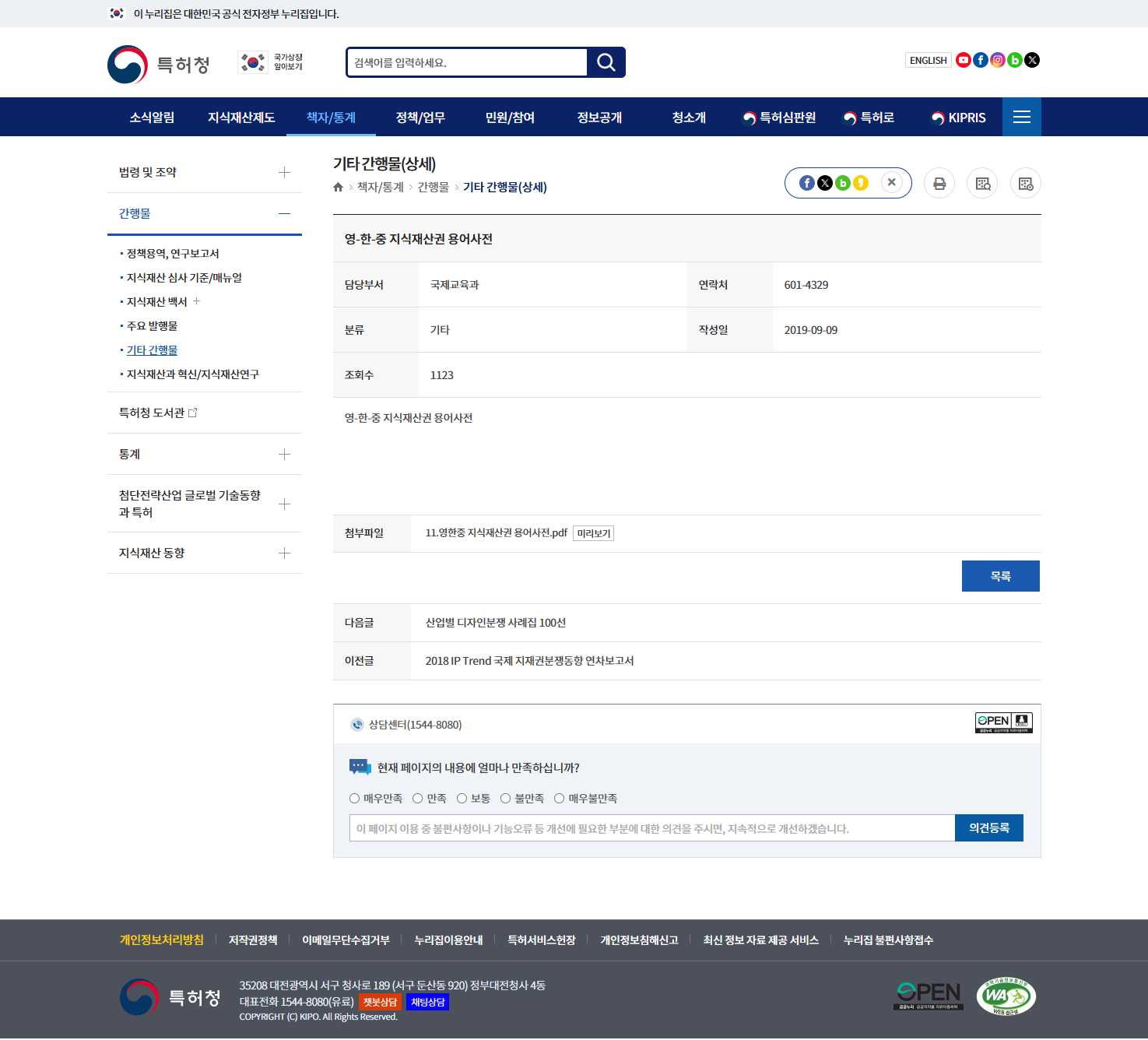Click the home icon in breadcrumb
This screenshot has width=1148, height=1040.
tap(338, 187)
